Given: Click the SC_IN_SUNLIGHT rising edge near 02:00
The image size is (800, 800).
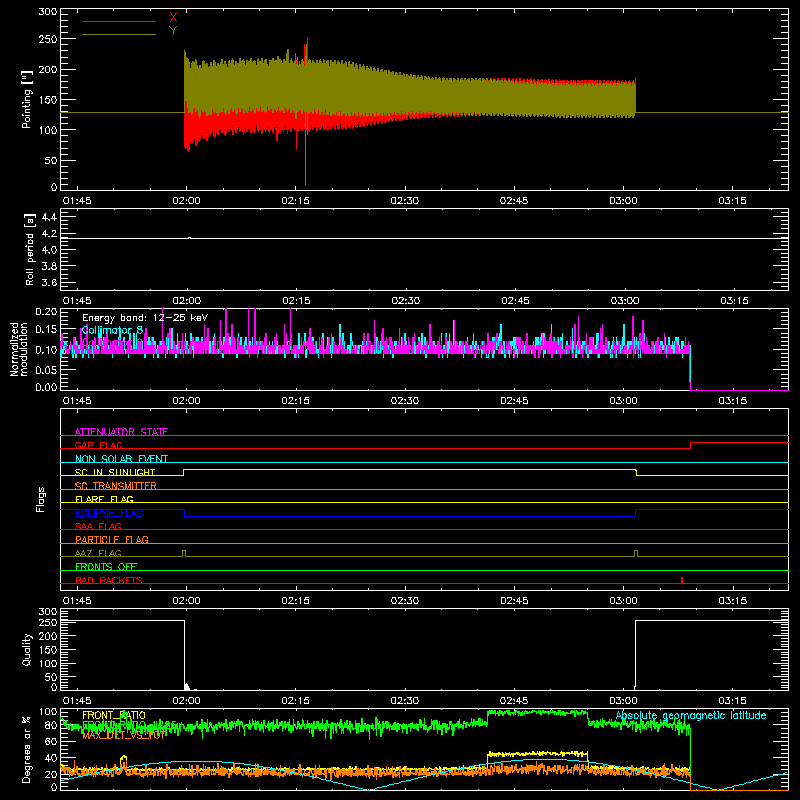Looking at the screenshot, I should tap(184, 472).
